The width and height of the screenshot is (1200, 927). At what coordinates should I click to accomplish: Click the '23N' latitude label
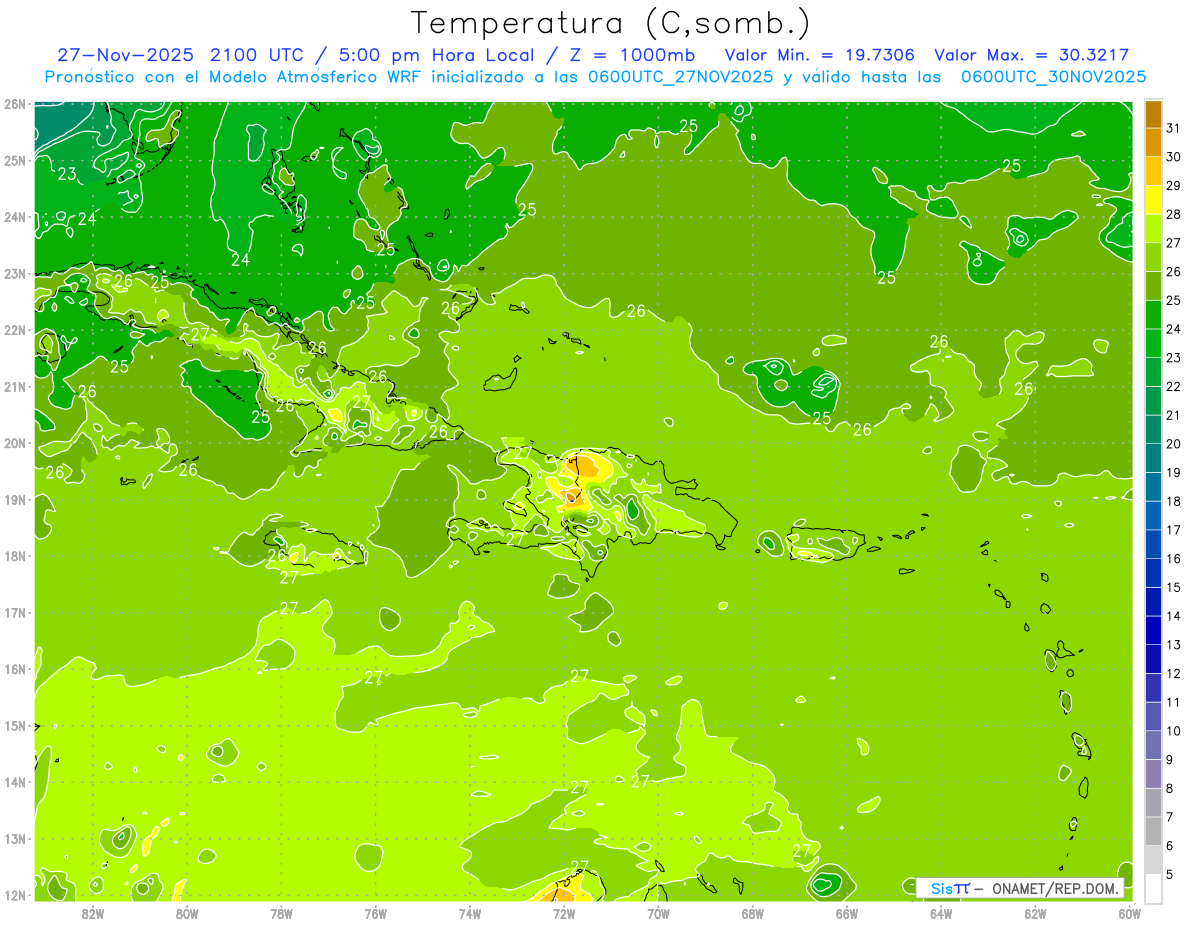point(15,273)
